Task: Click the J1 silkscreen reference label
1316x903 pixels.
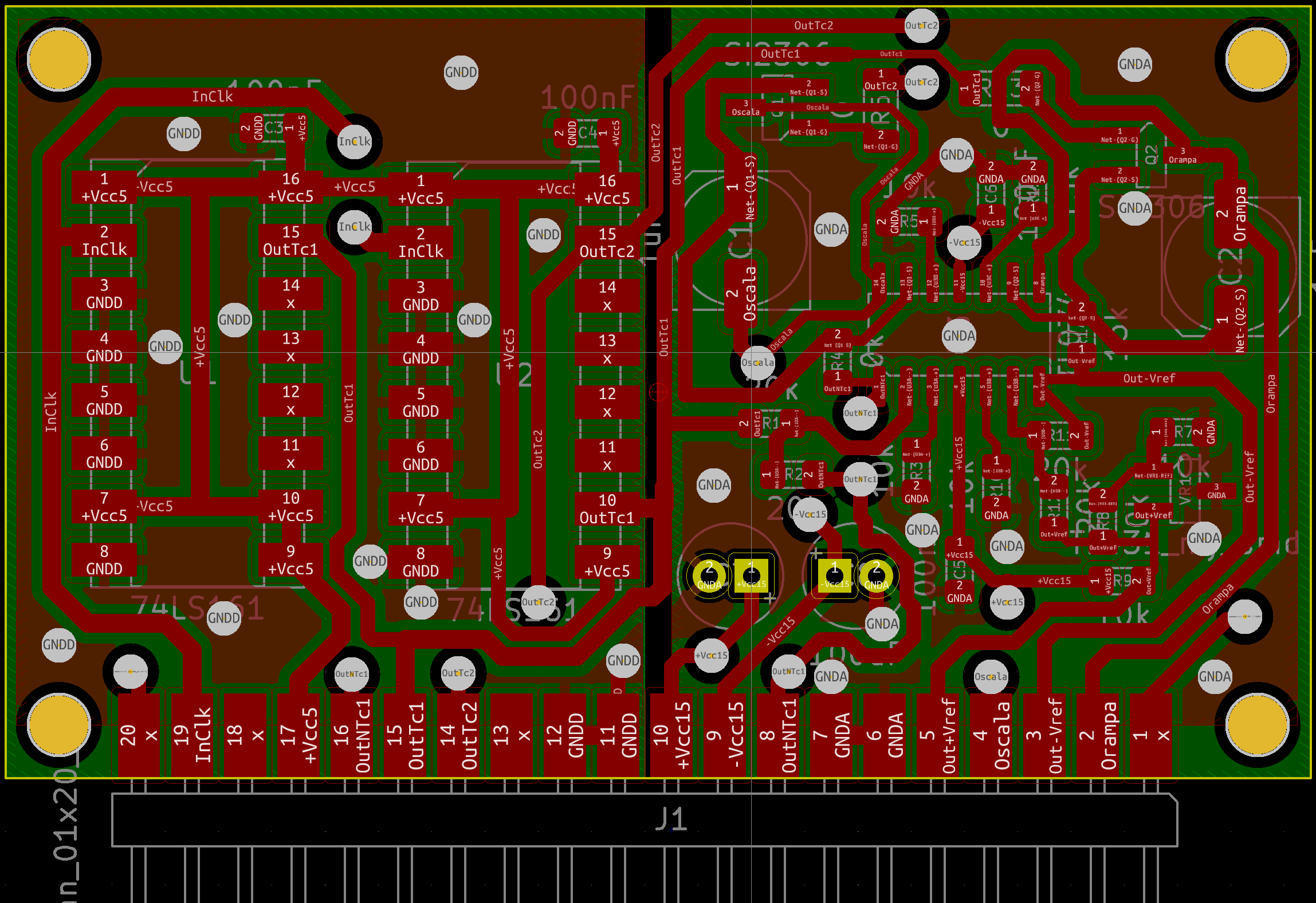Action: 671,819
